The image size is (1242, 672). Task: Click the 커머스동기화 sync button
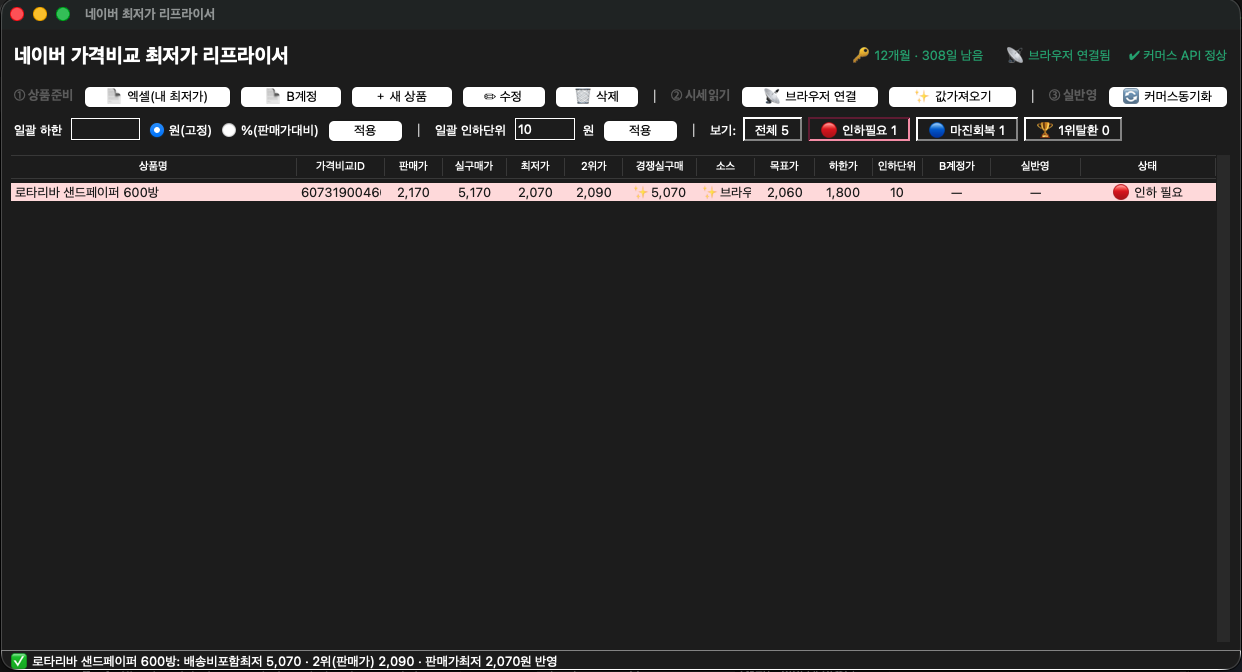pyautogui.click(x=1167, y=96)
